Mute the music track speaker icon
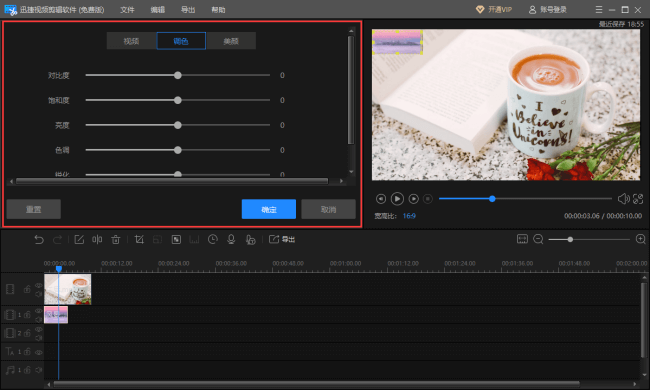 tap(39, 370)
